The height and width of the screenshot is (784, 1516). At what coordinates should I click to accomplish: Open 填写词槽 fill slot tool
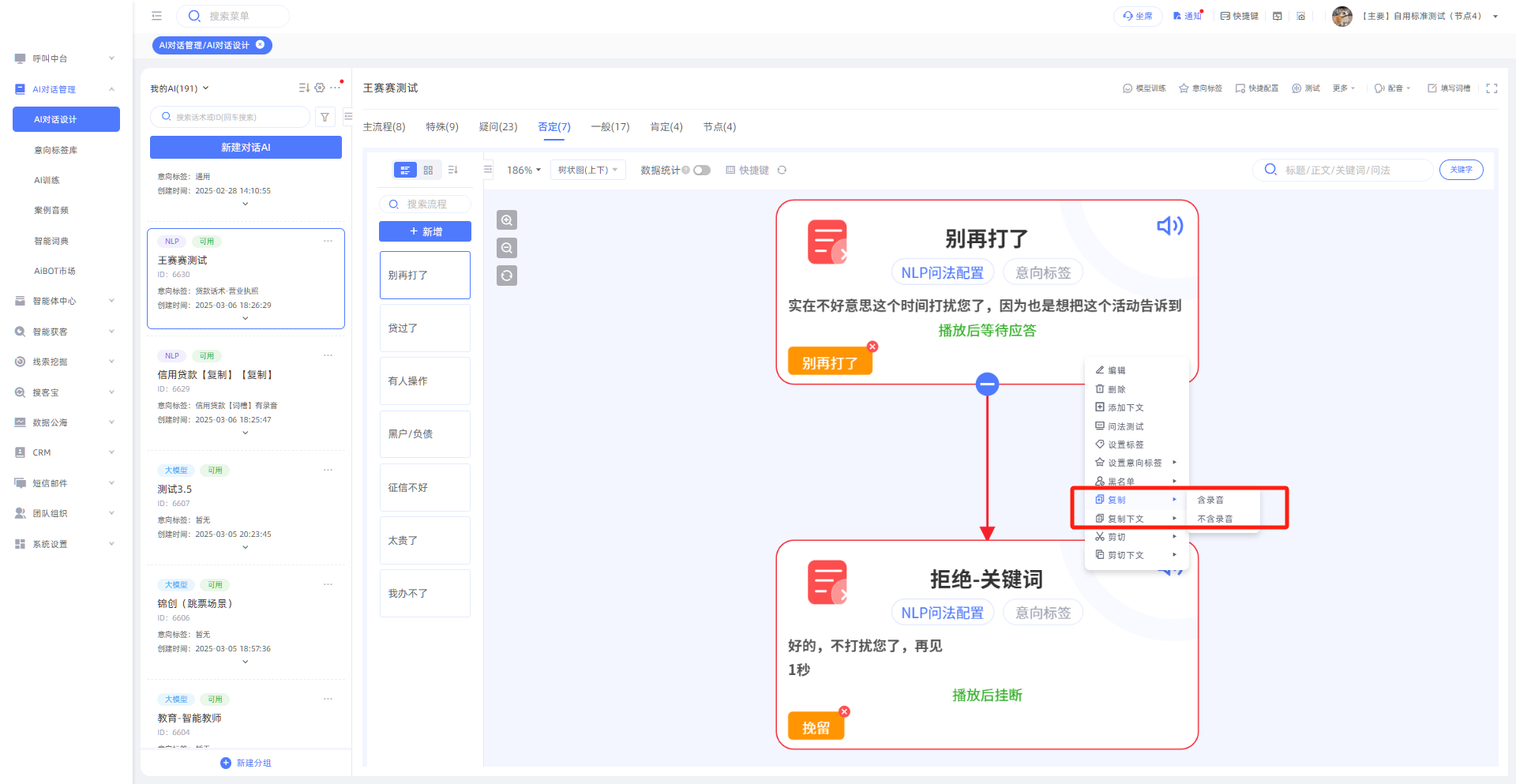1449,88
